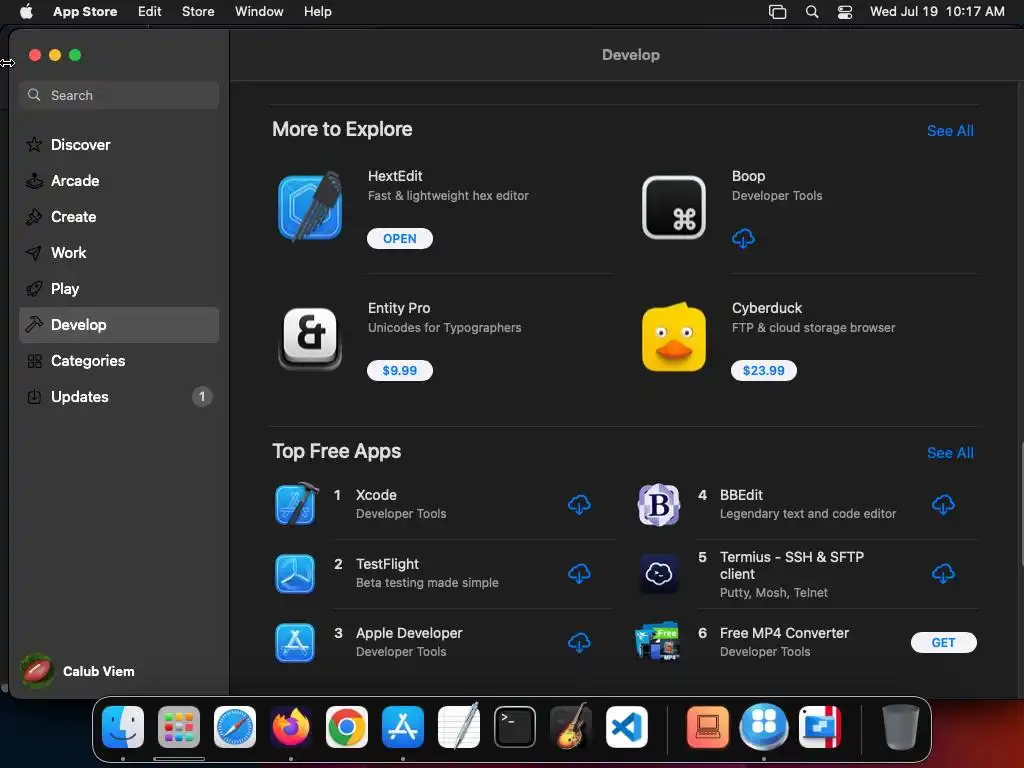Click the Cyberduck duck icon
Screen dimensions: 1024x768
tap(673, 337)
